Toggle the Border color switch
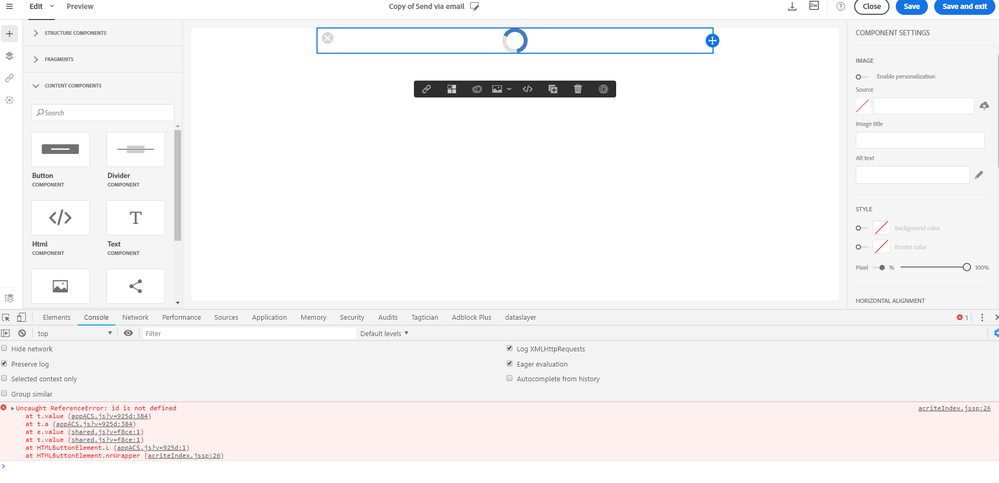999x483 pixels. [862, 247]
